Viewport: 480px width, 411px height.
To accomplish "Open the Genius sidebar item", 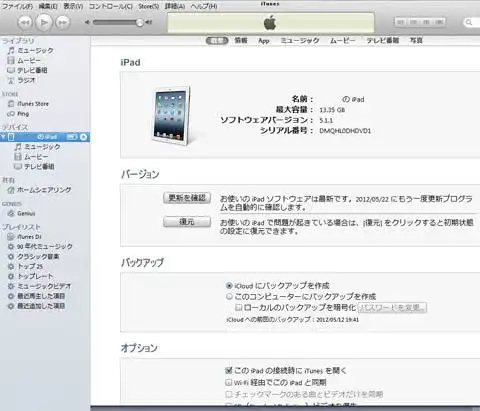I will click(x=21, y=213).
